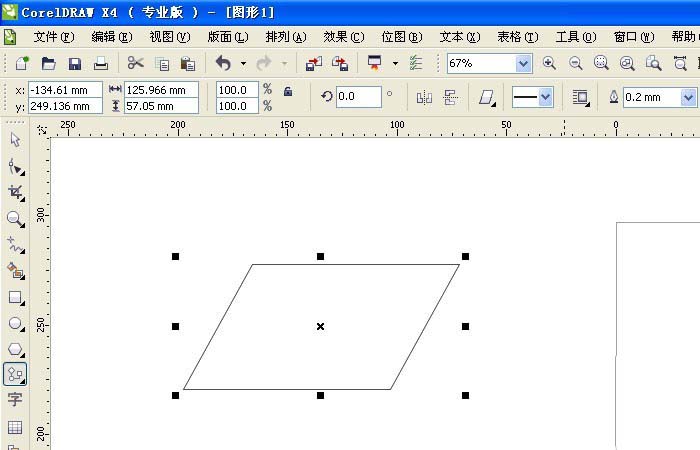Screen dimensions: 700x450
Task: Open the 视图(V) menu
Action: coord(170,37)
